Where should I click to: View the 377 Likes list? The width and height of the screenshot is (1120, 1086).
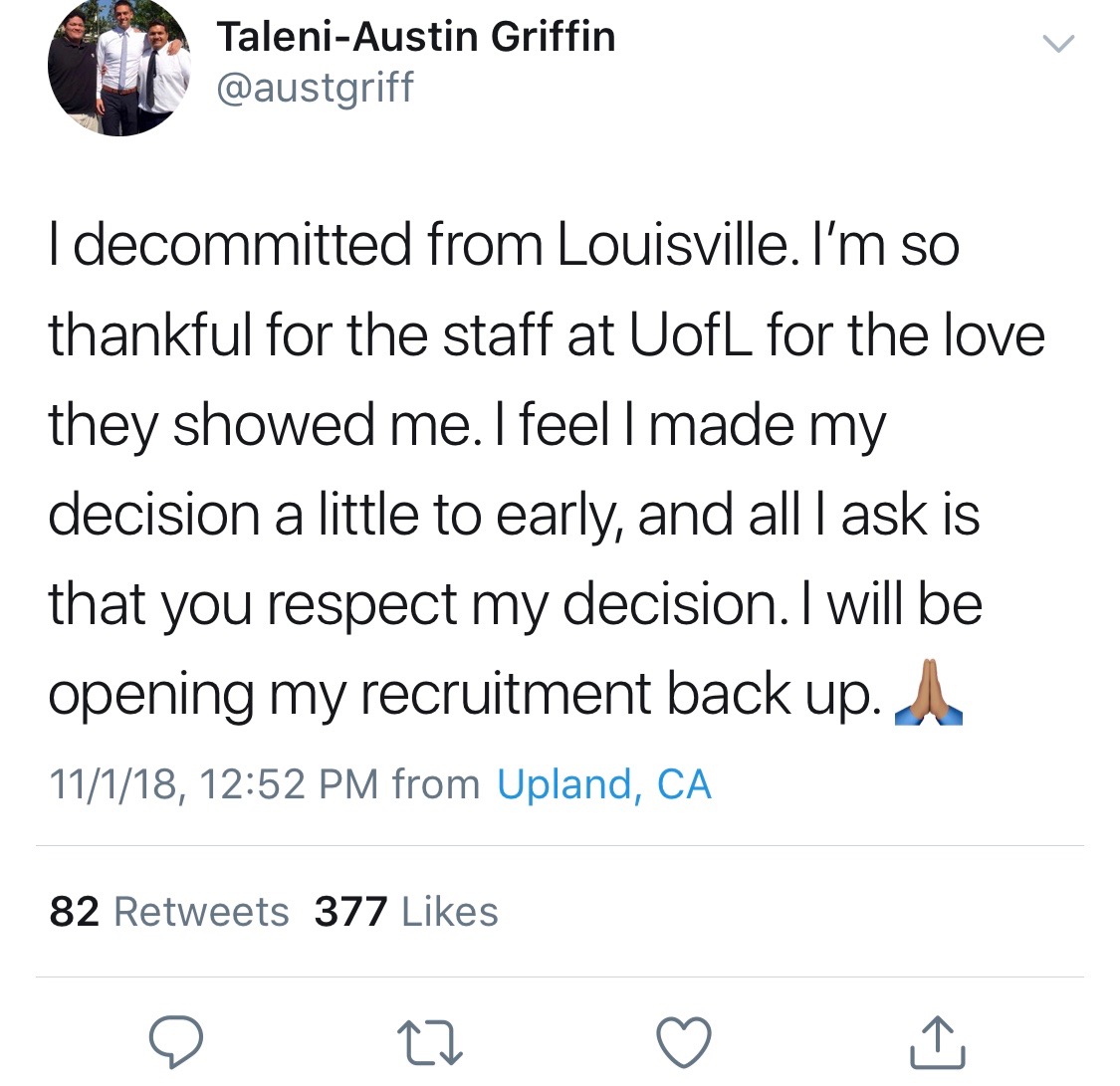[406, 911]
